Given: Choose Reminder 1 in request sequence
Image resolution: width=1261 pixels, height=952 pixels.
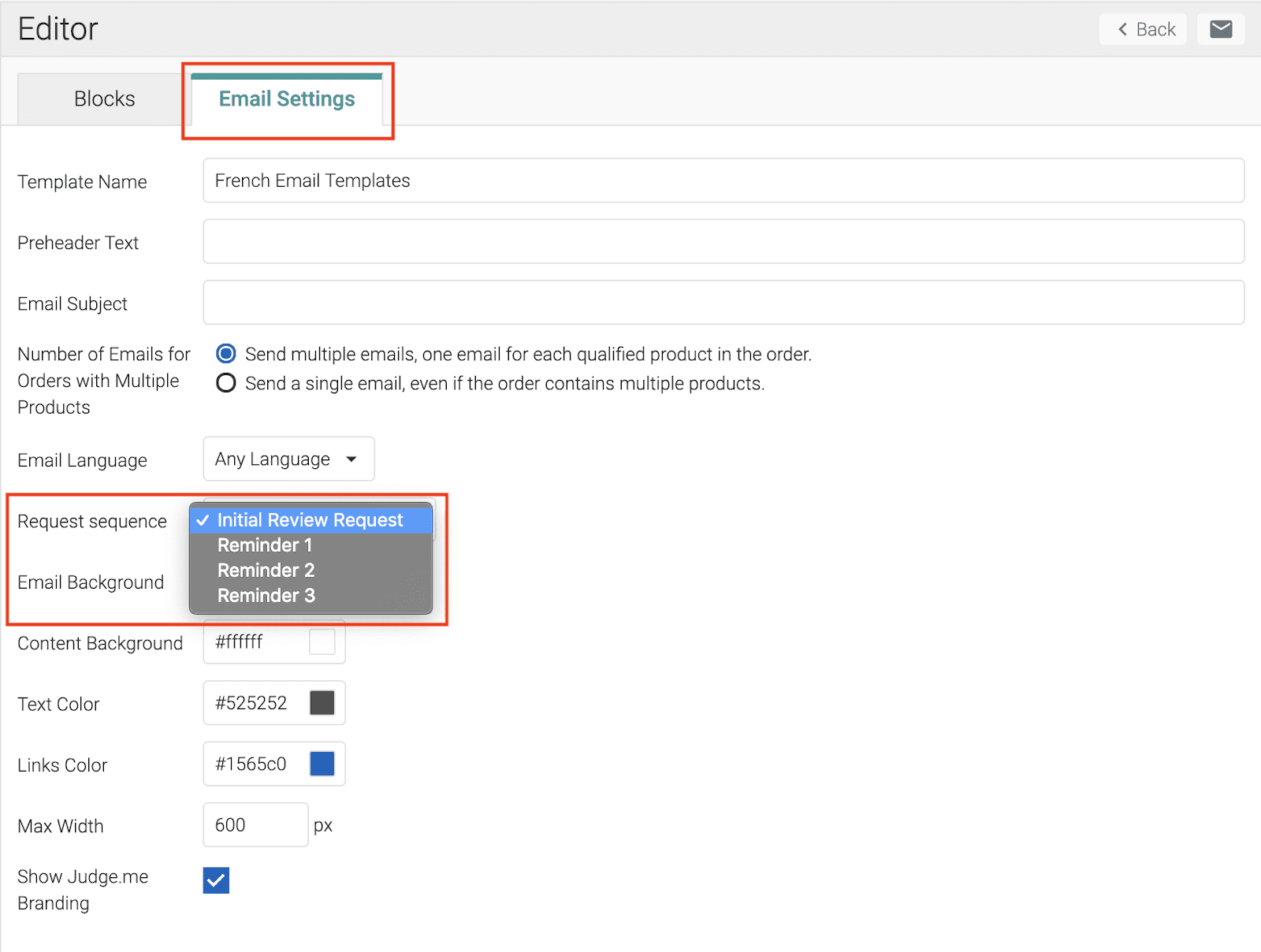Looking at the screenshot, I should (x=265, y=545).
